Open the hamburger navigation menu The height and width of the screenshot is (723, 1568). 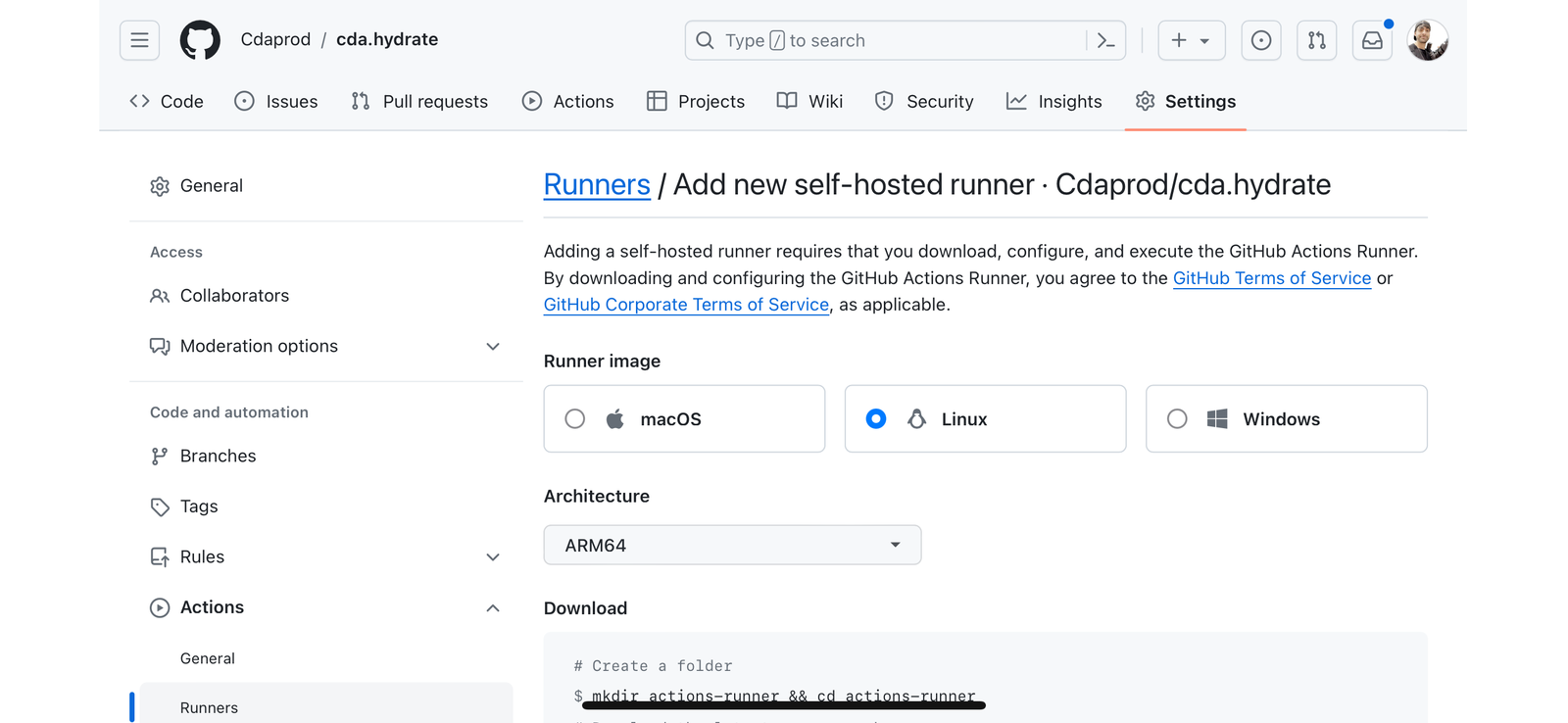(139, 40)
